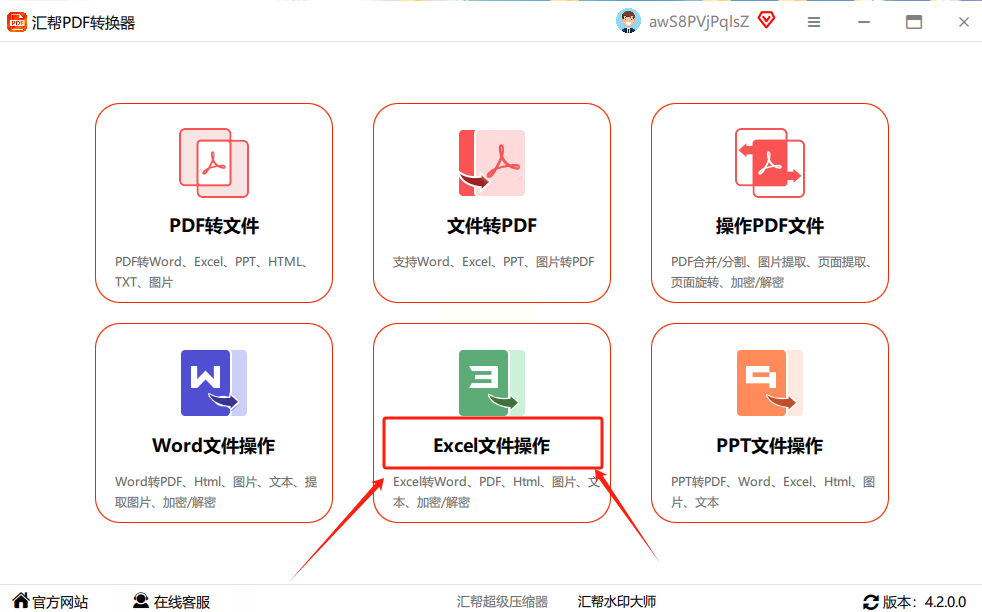Click the green Excel file icon
This screenshot has width=982, height=612.
tap(492, 383)
